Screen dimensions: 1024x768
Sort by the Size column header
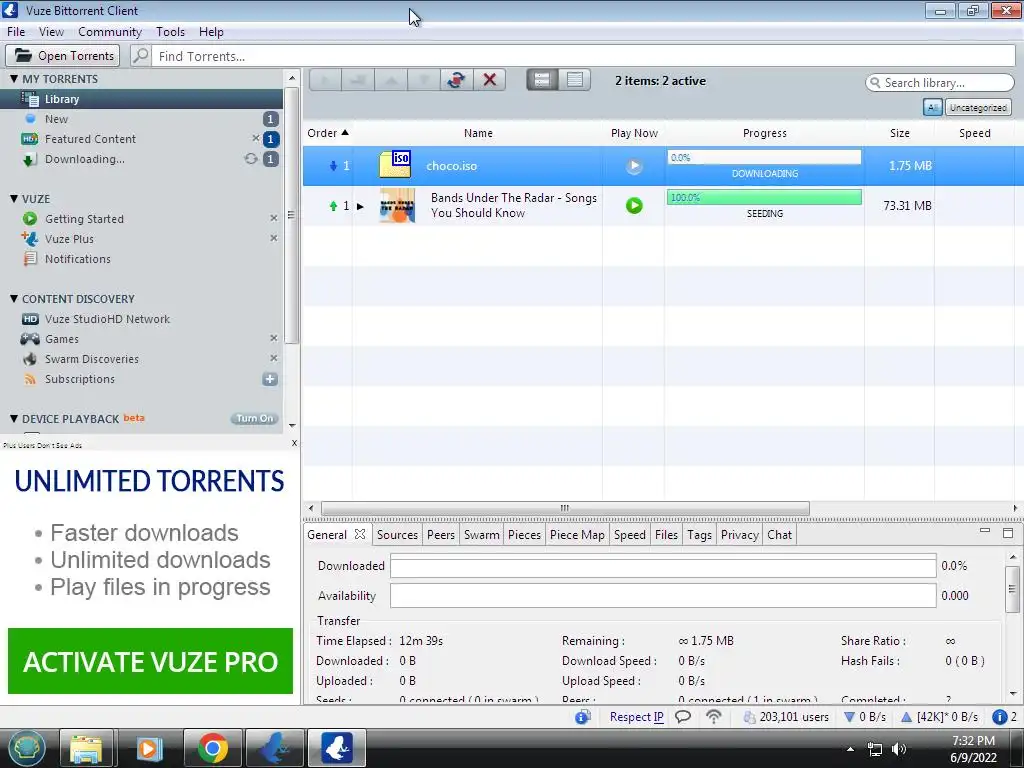(899, 133)
